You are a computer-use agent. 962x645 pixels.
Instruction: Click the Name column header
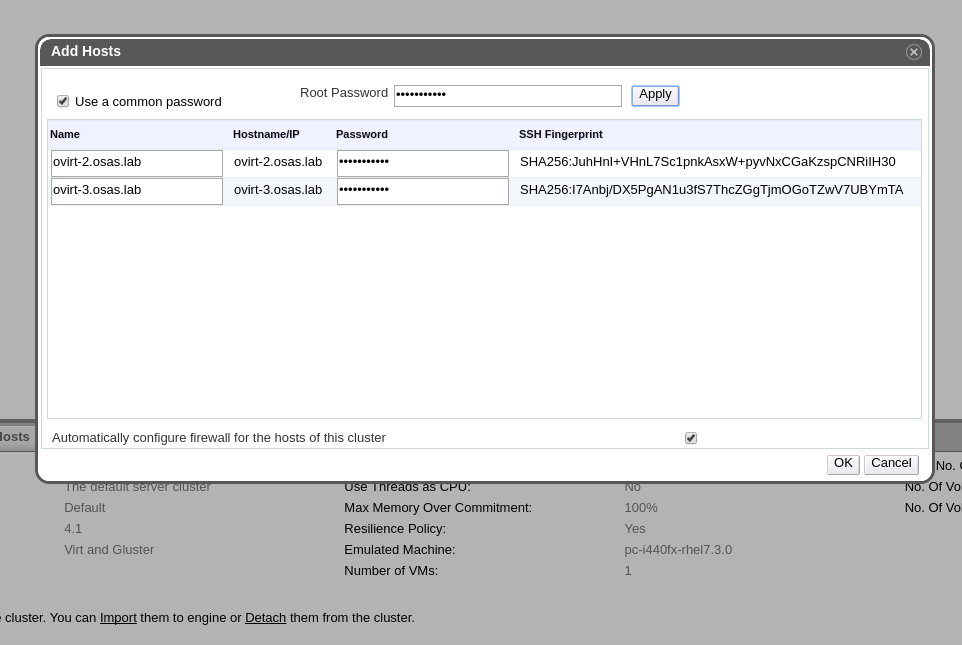pyautogui.click(x=65, y=134)
